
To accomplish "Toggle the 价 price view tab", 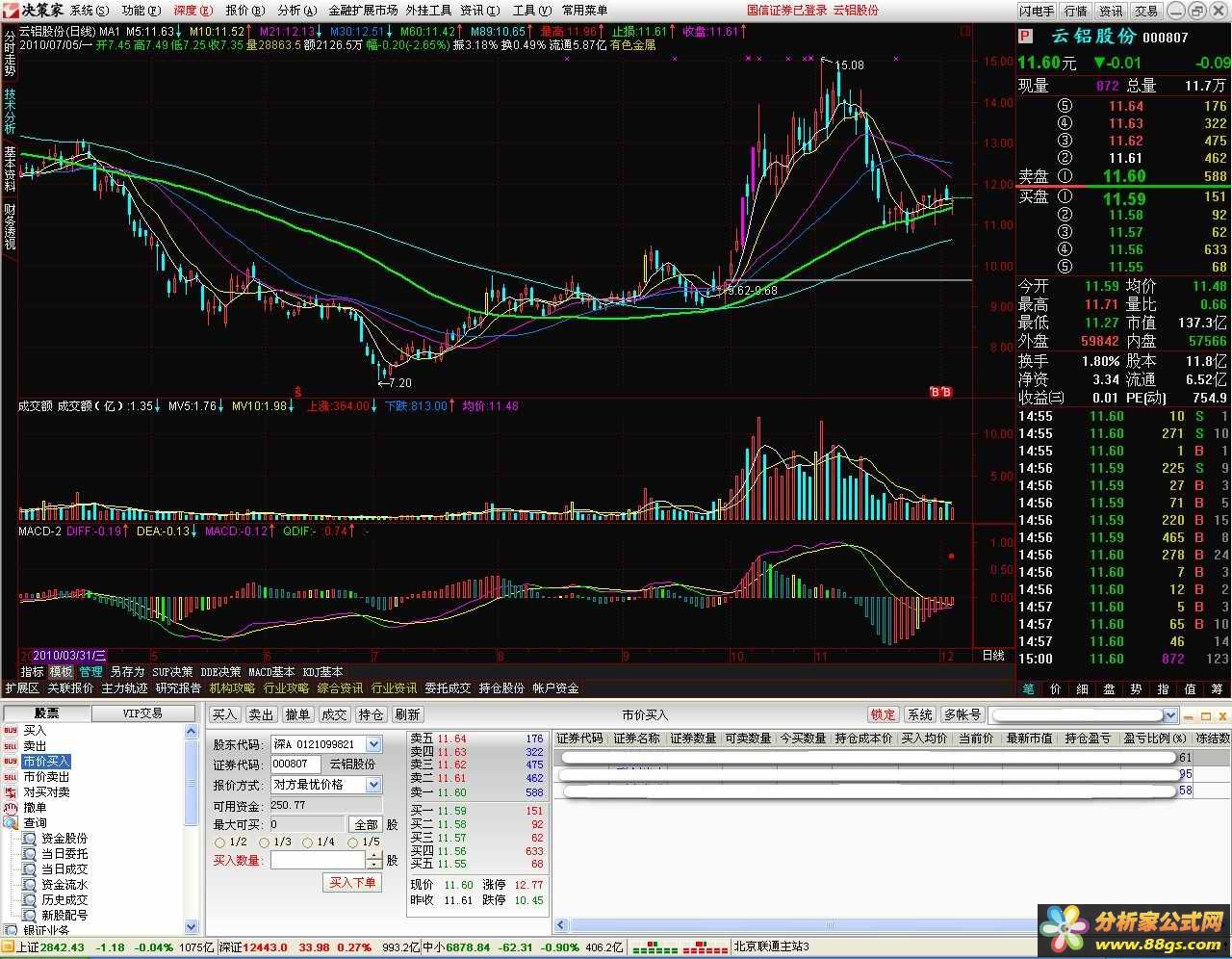I will pos(1056,689).
